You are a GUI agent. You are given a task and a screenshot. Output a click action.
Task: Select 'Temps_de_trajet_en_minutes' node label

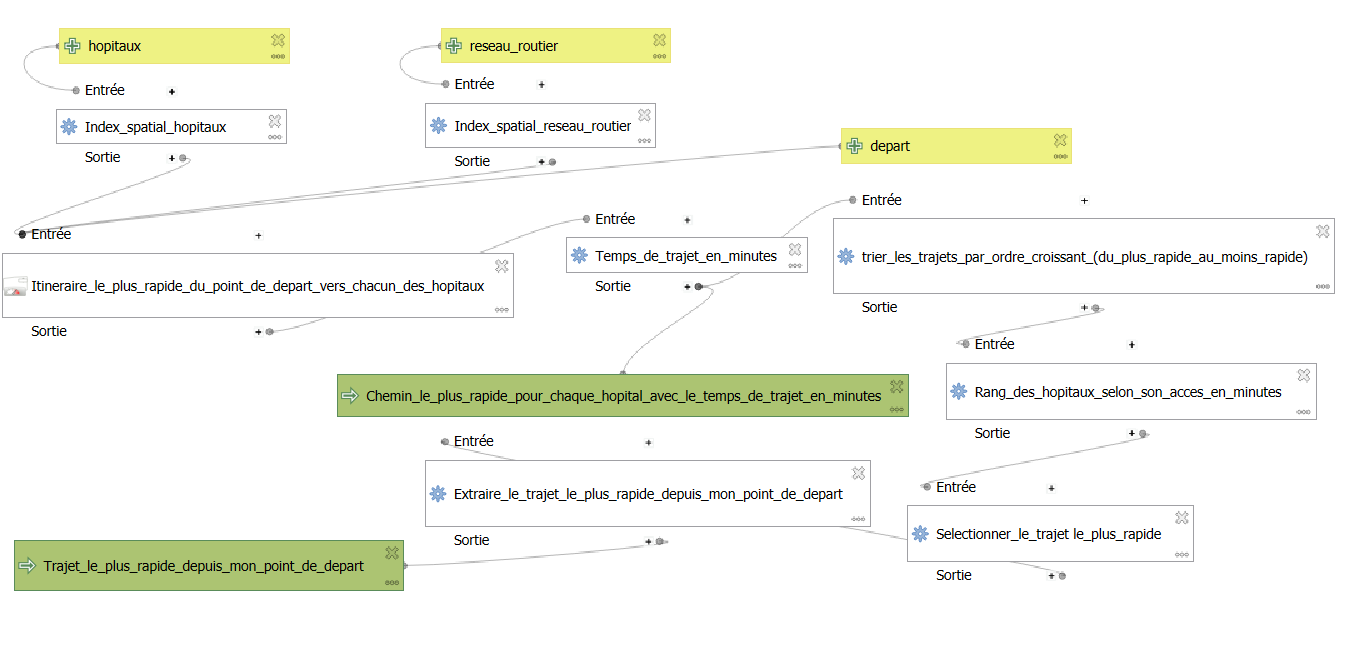tap(686, 256)
